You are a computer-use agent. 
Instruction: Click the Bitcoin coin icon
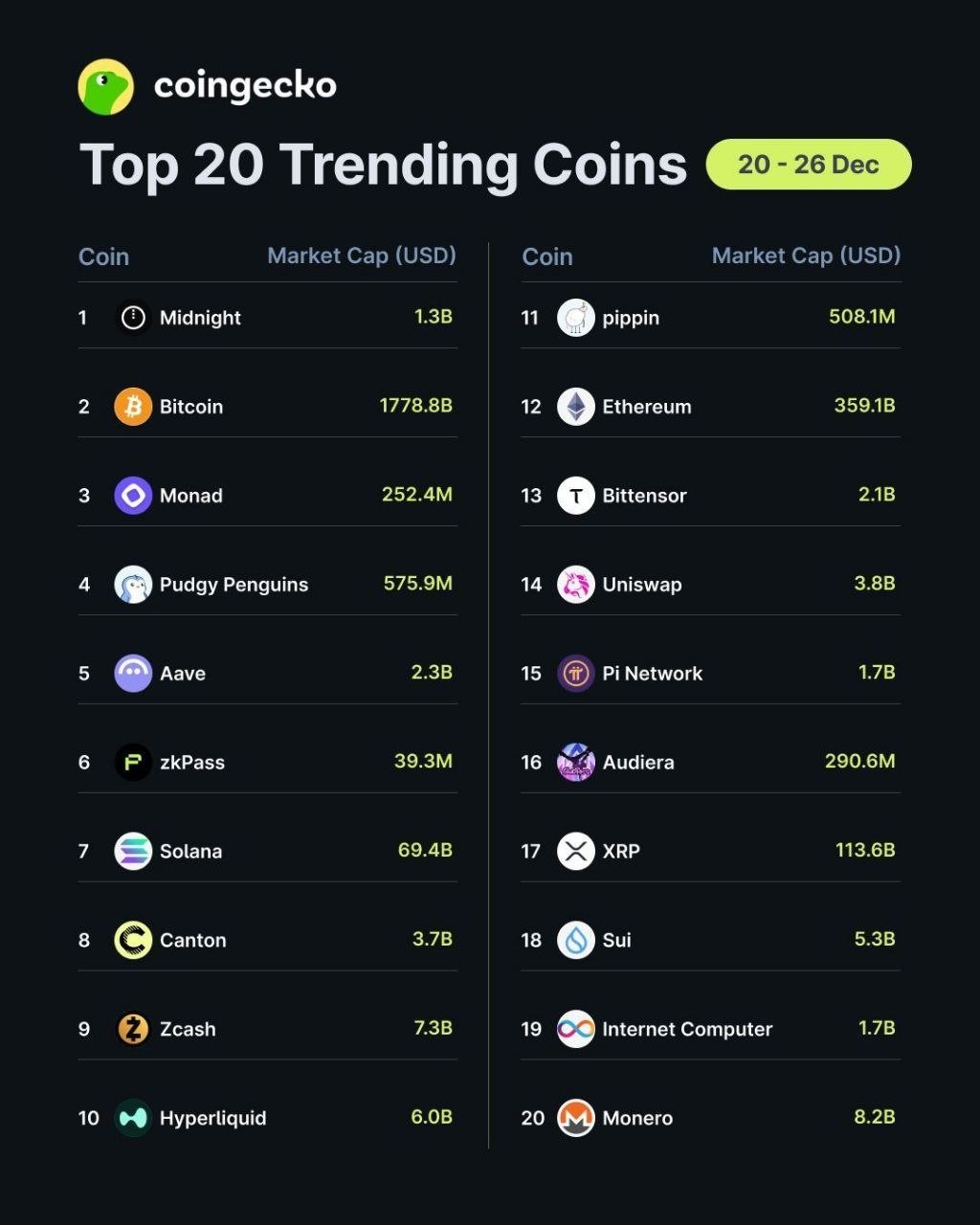coord(133,407)
